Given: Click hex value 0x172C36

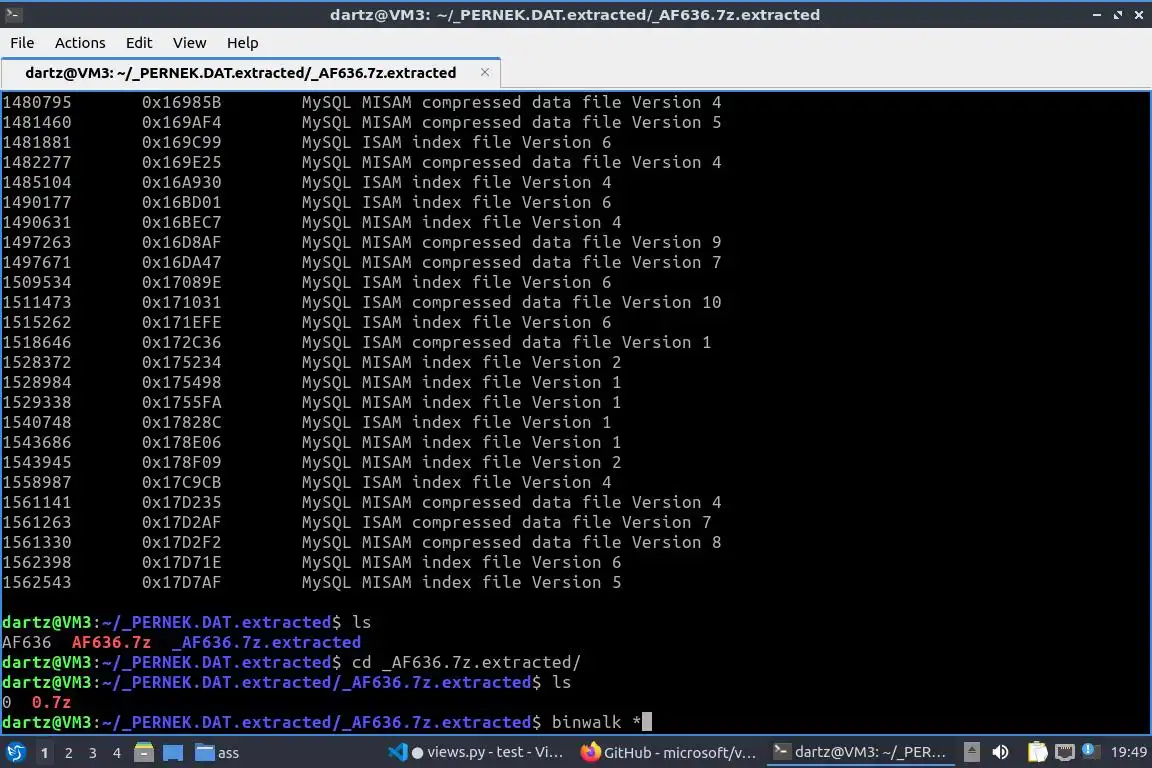Looking at the screenshot, I should point(181,342).
